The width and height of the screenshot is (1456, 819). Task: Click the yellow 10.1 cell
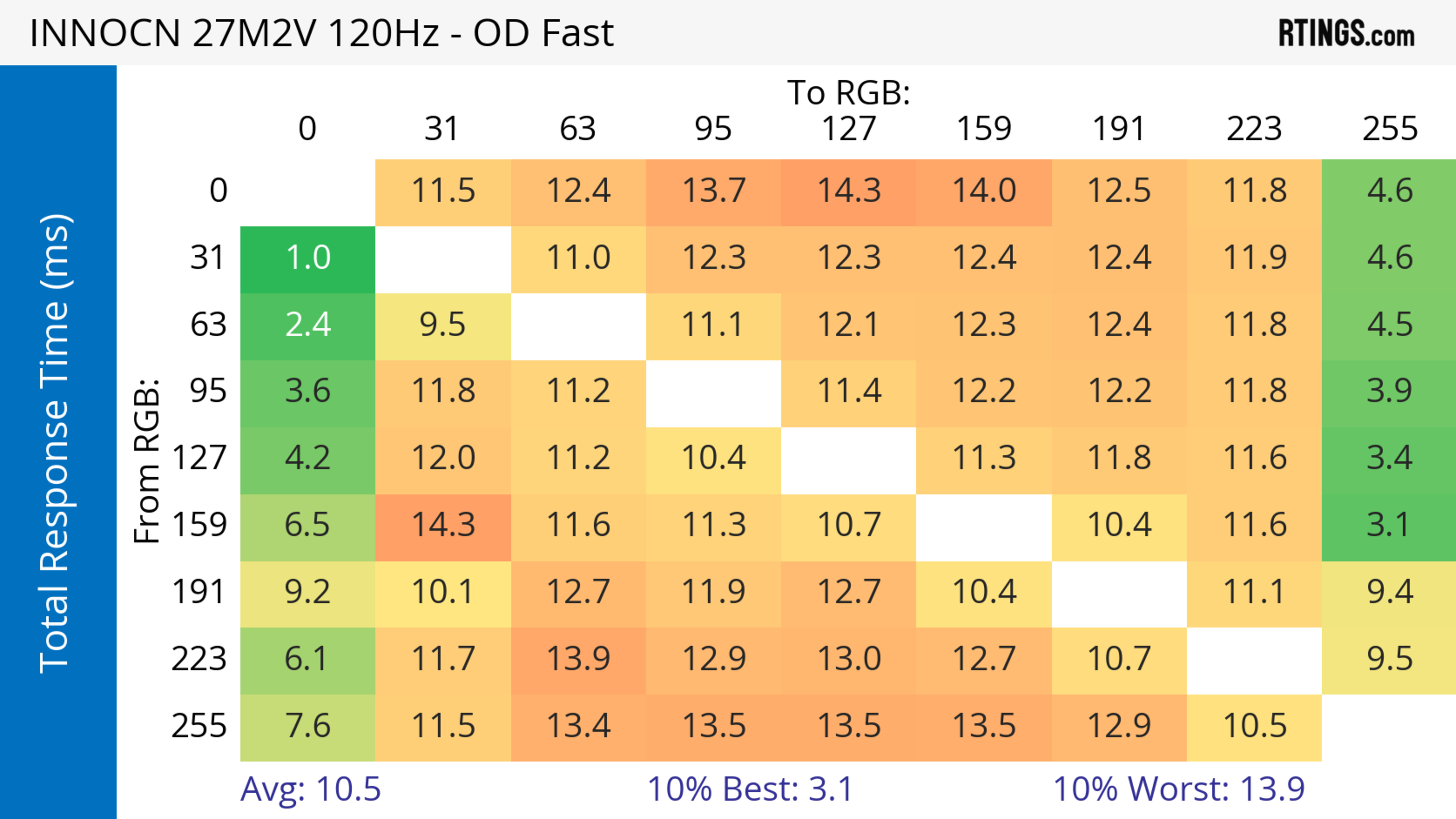coord(442,592)
